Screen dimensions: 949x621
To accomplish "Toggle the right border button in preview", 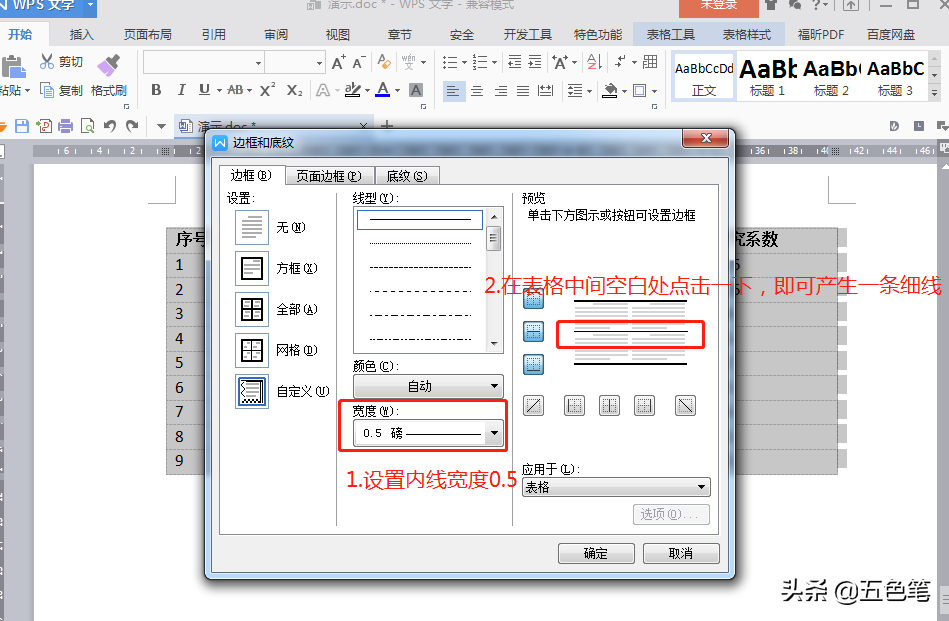I will point(645,405).
